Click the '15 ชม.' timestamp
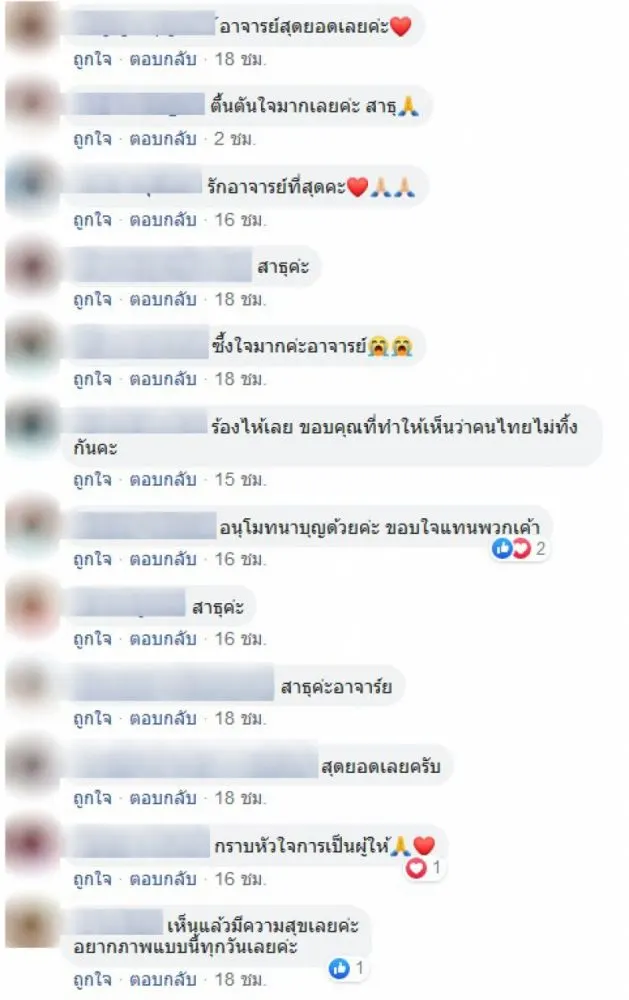 pos(240,480)
